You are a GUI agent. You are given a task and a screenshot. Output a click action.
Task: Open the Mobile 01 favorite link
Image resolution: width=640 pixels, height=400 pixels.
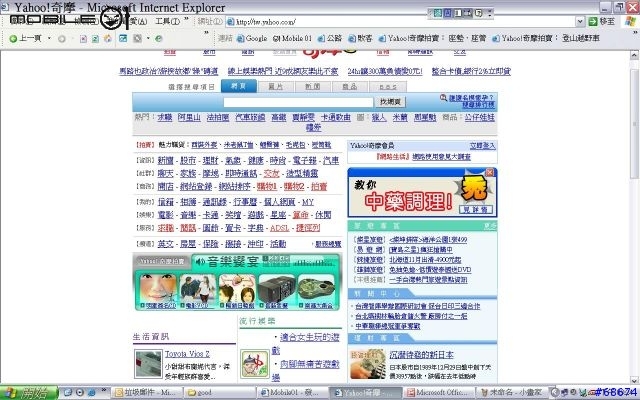(x=292, y=38)
